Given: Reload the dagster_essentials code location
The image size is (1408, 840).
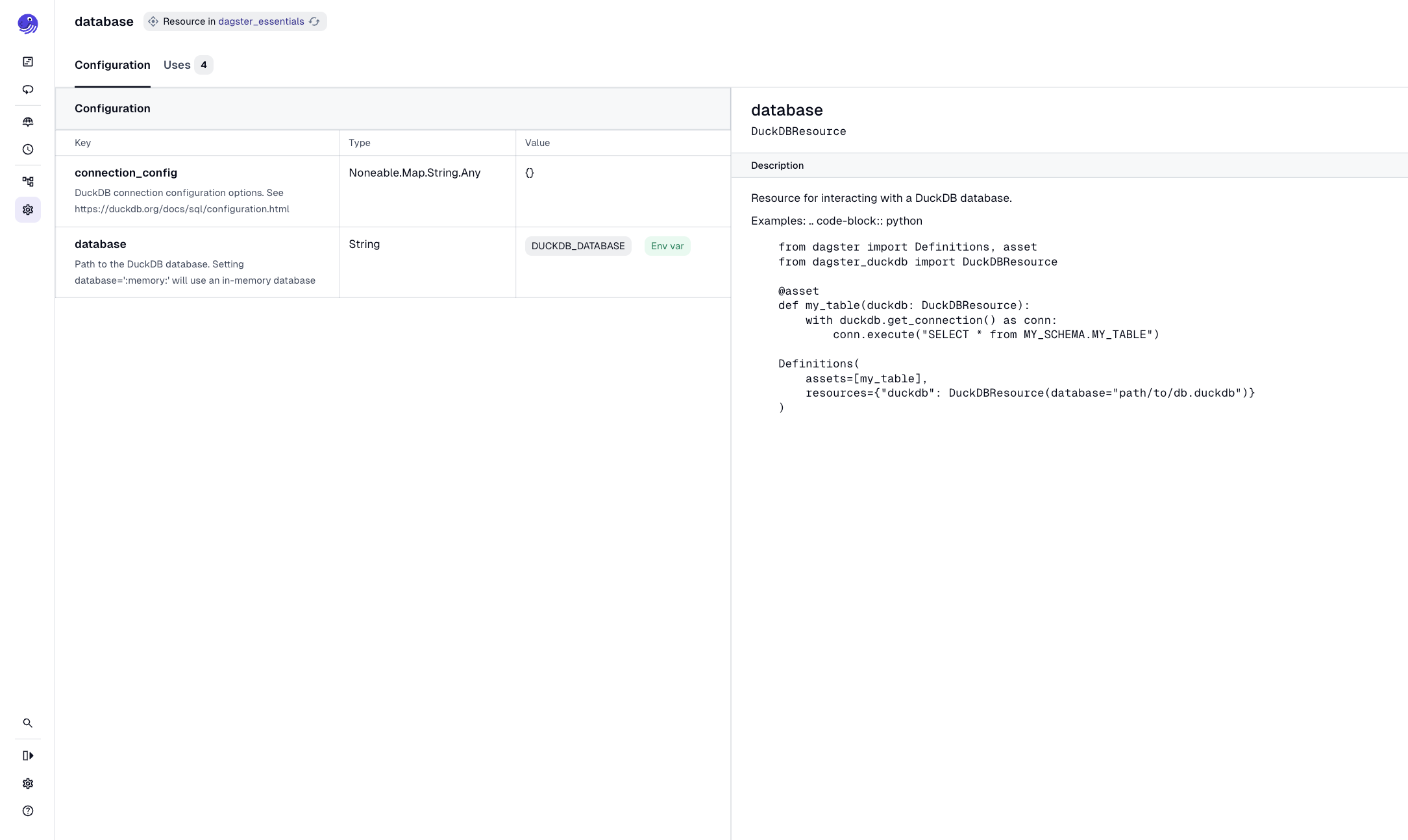Looking at the screenshot, I should click(315, 21).
